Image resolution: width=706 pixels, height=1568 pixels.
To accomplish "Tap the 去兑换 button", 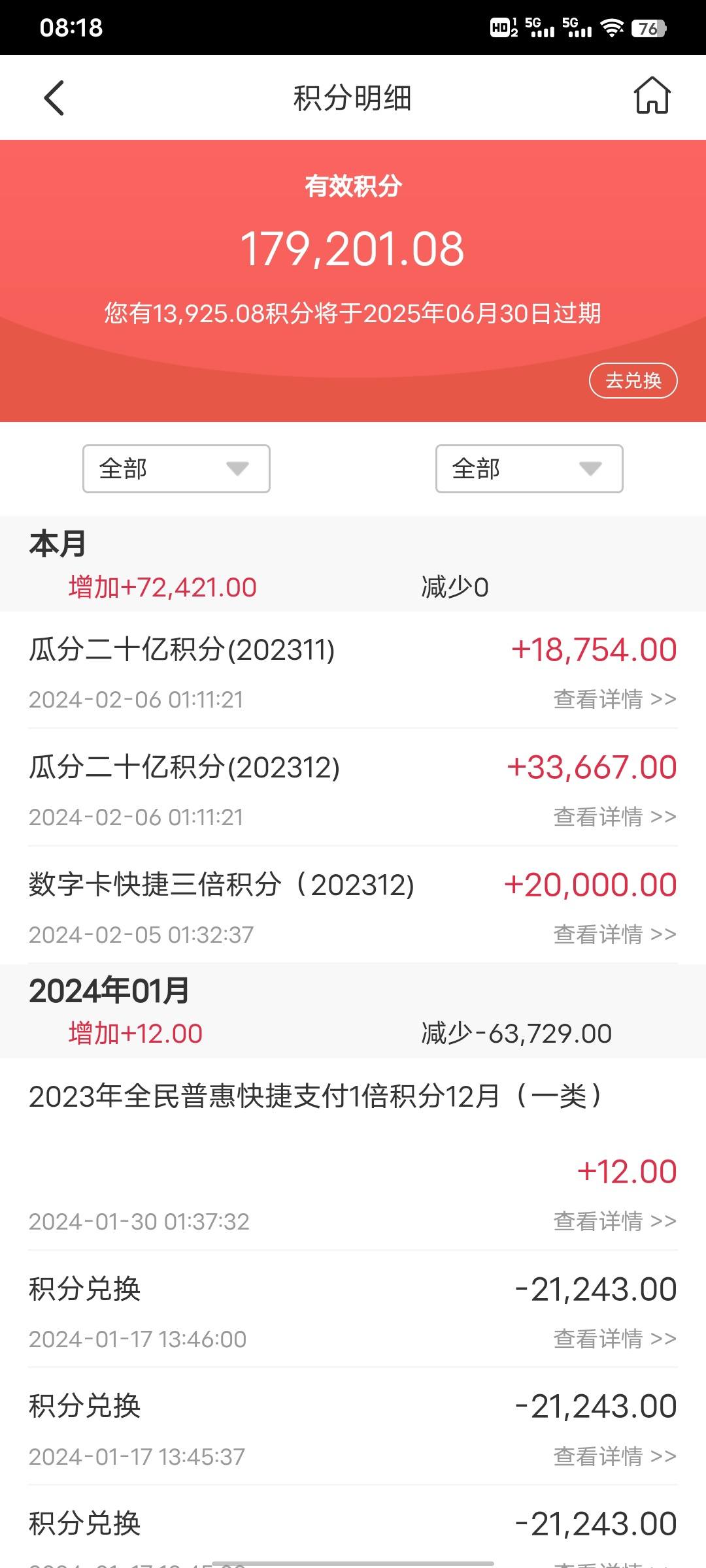I will 633,380.
